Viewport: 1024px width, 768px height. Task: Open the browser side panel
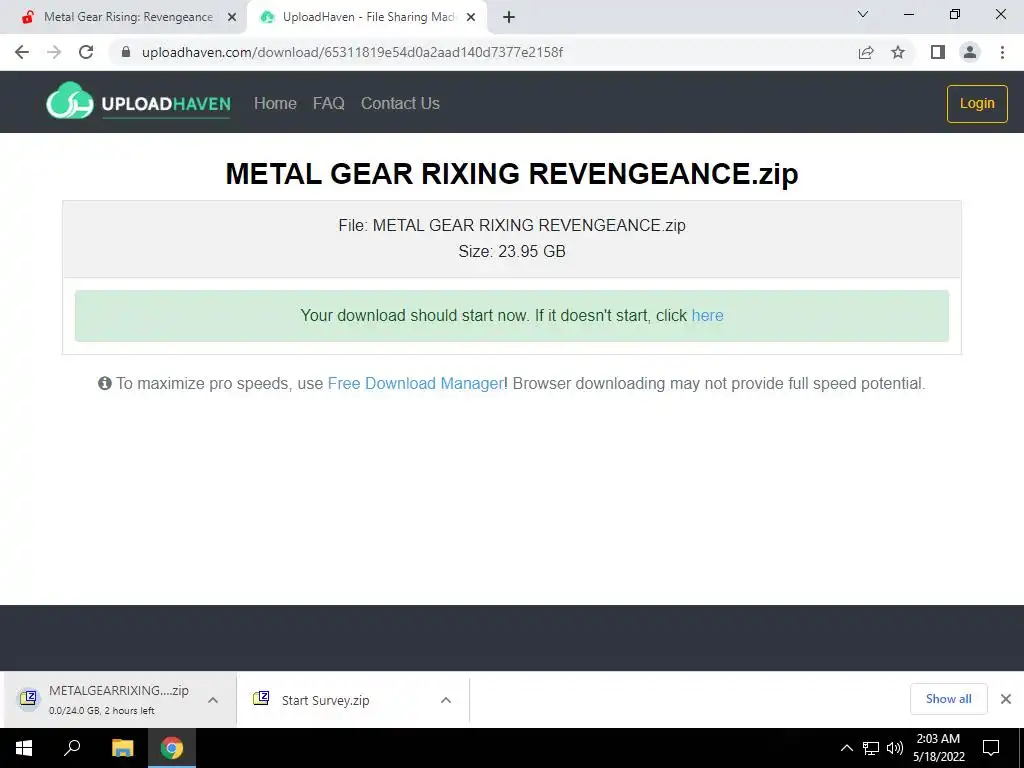point(938,52)
